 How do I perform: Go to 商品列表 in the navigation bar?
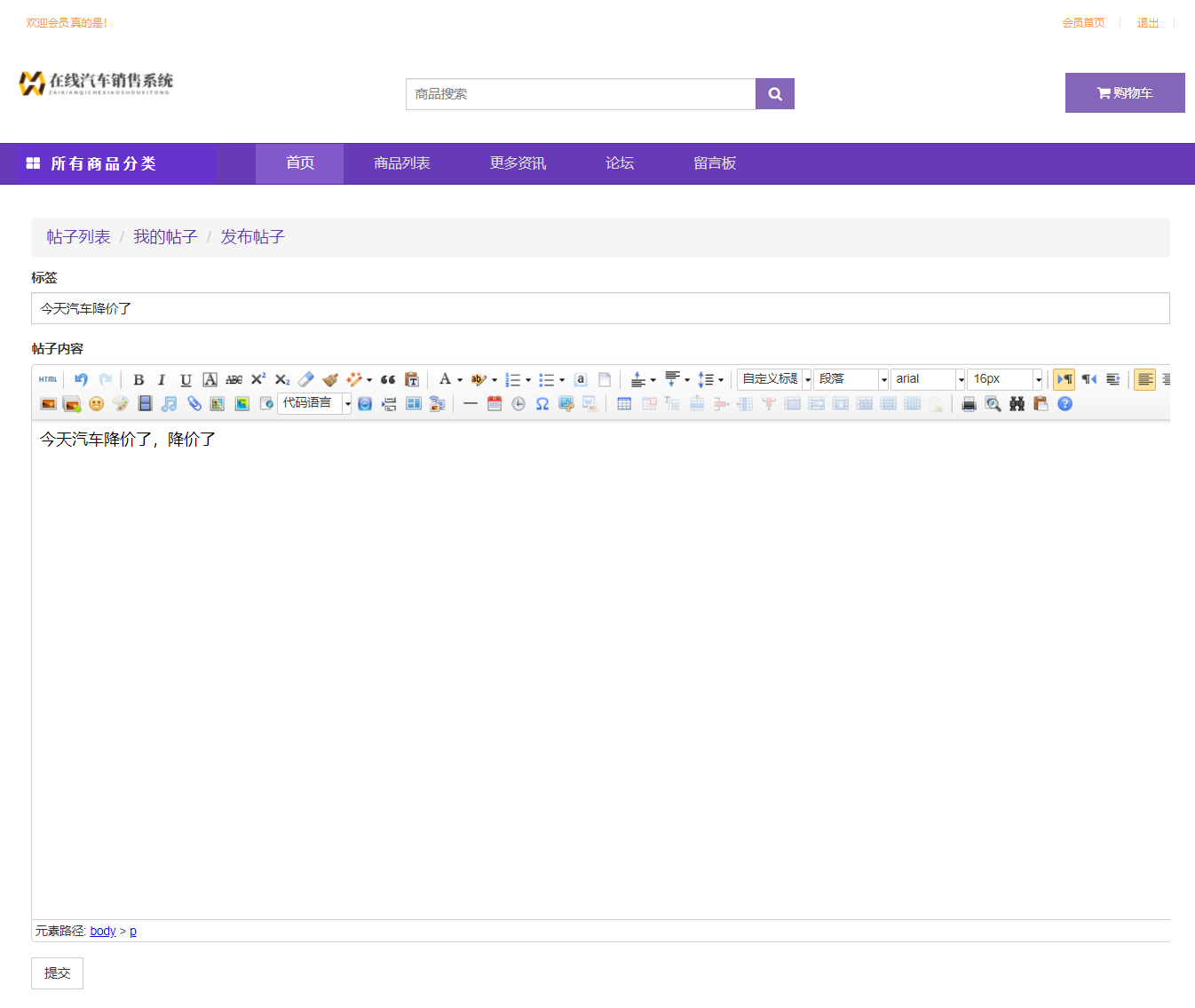click(401, 163)
